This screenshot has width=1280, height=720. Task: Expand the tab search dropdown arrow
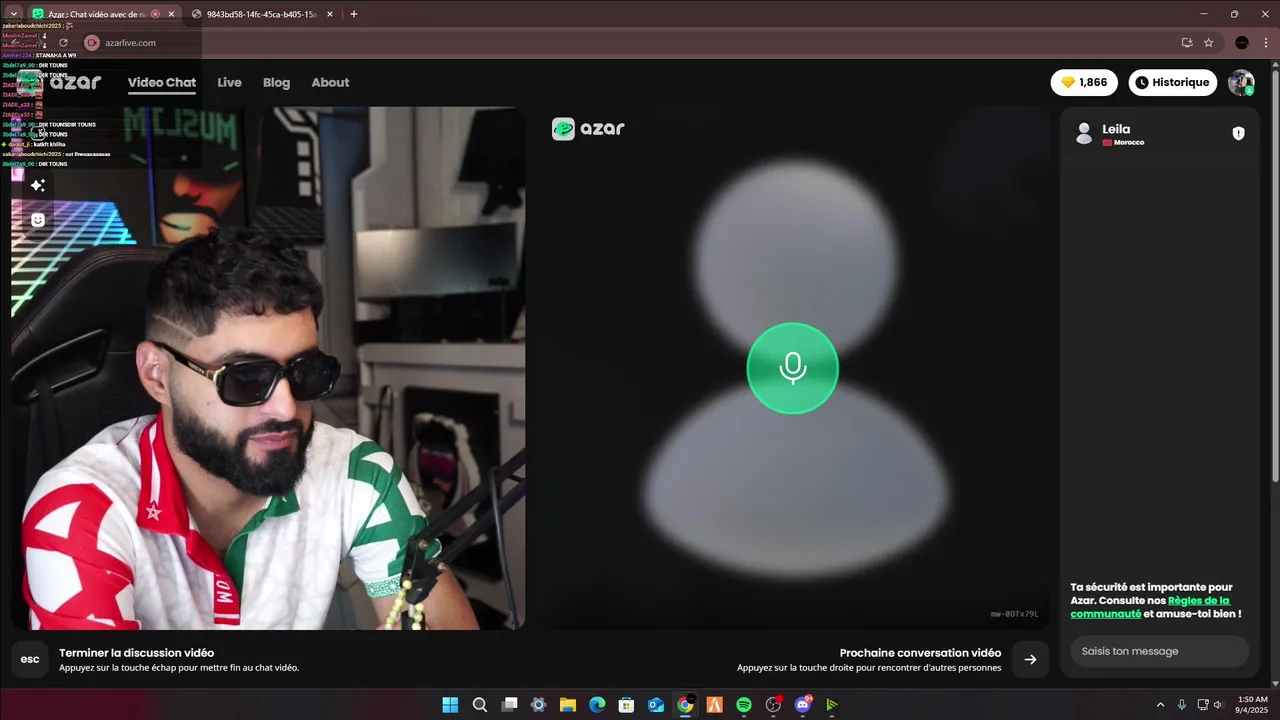[x=13, y=14]
